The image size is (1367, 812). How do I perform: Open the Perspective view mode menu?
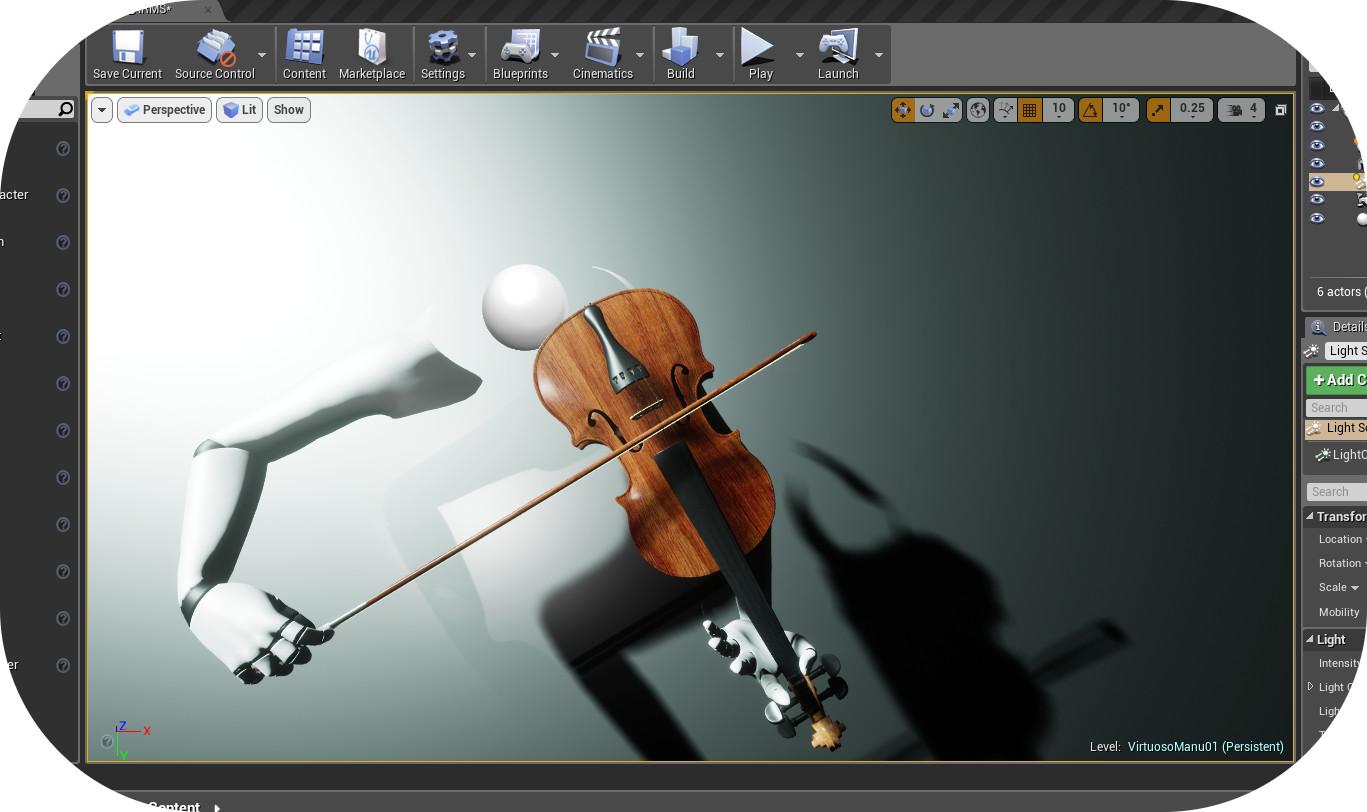pos(164,110)
